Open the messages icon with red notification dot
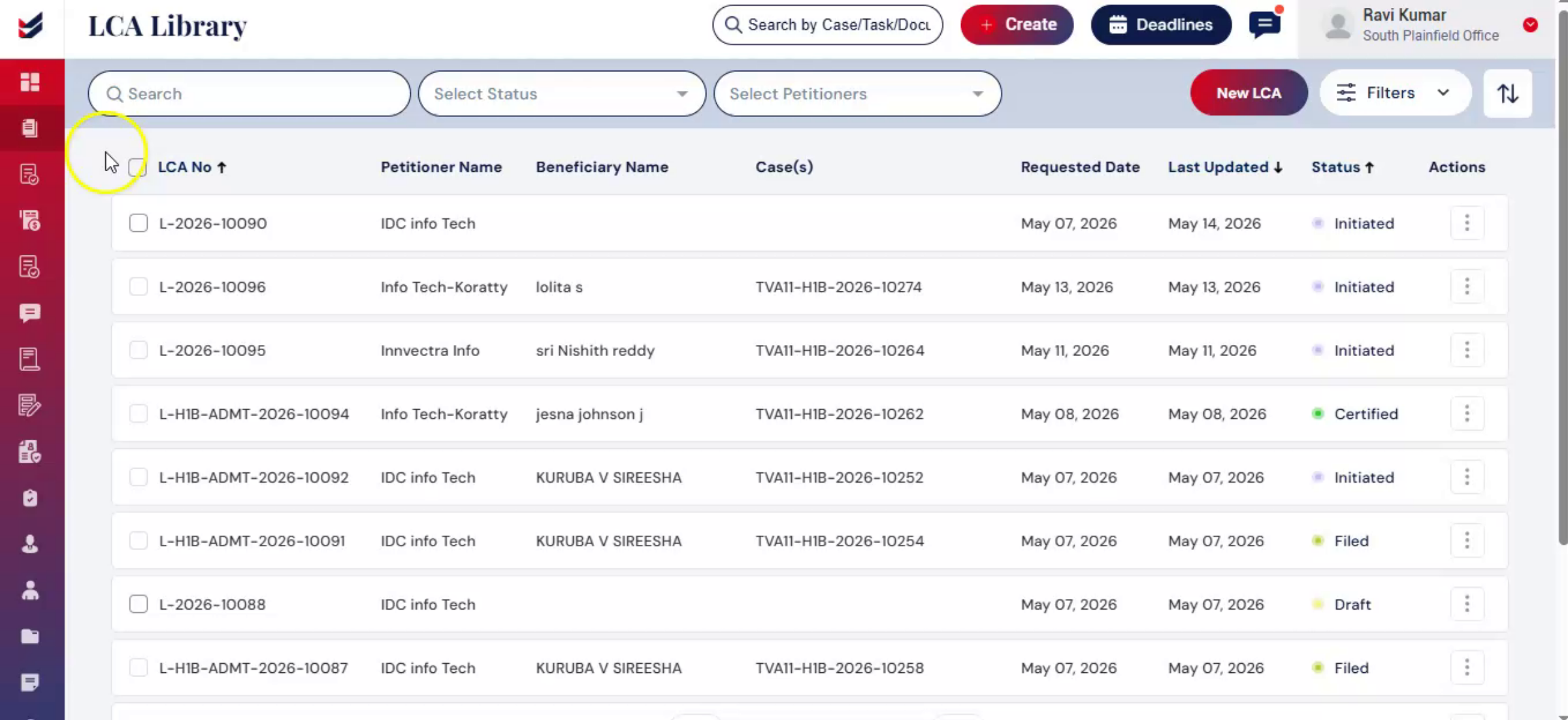The height and width of the screenshot is (720, 1568). click(1265, 25)
